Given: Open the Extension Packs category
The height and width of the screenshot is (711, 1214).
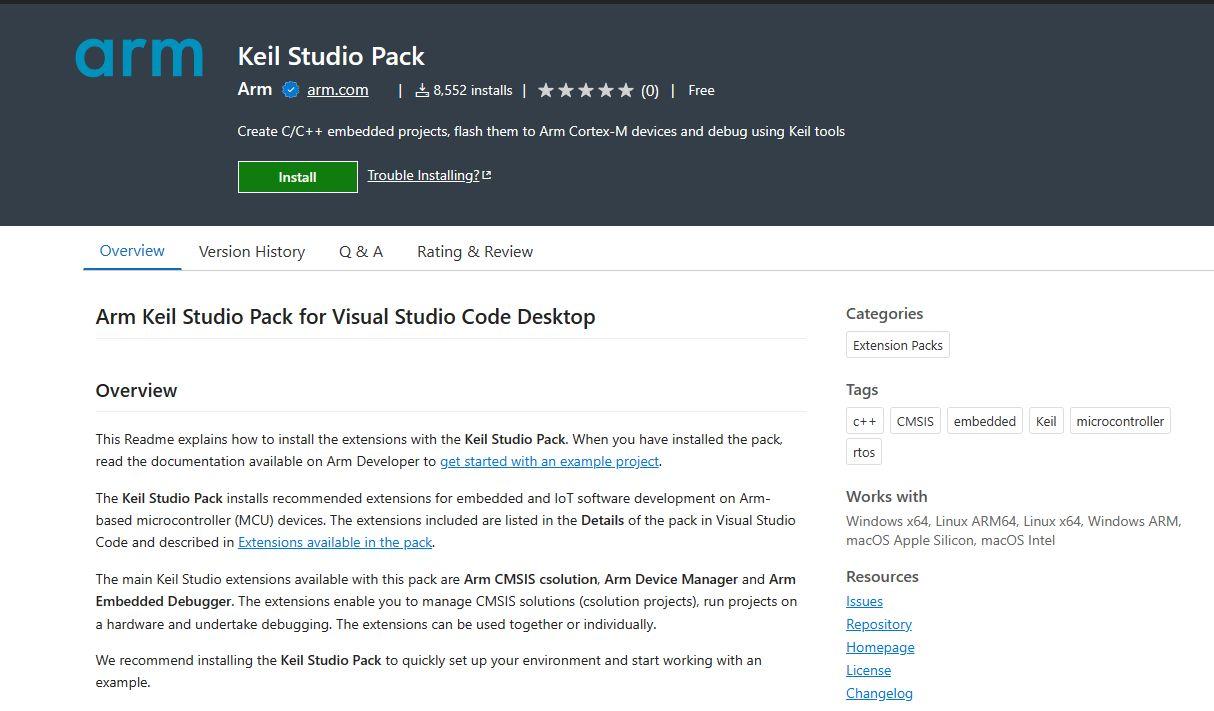Looking at the screenshot, I should click(x=897, y=344).
